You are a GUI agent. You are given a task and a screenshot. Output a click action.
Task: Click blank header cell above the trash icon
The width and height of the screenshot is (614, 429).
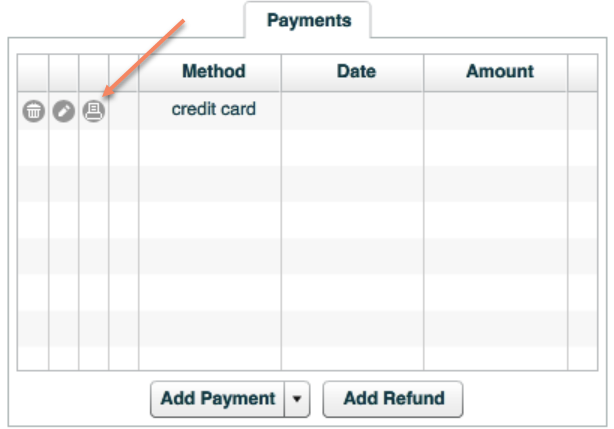pos(33,72)
